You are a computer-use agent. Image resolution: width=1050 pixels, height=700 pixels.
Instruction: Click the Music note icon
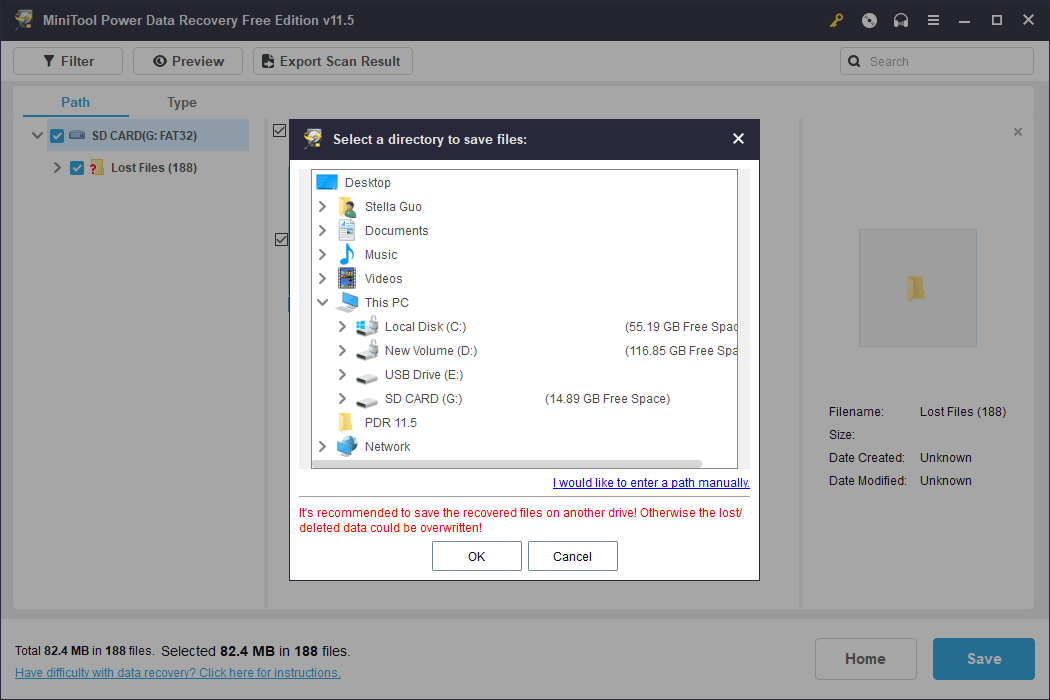tap(347, 255)
